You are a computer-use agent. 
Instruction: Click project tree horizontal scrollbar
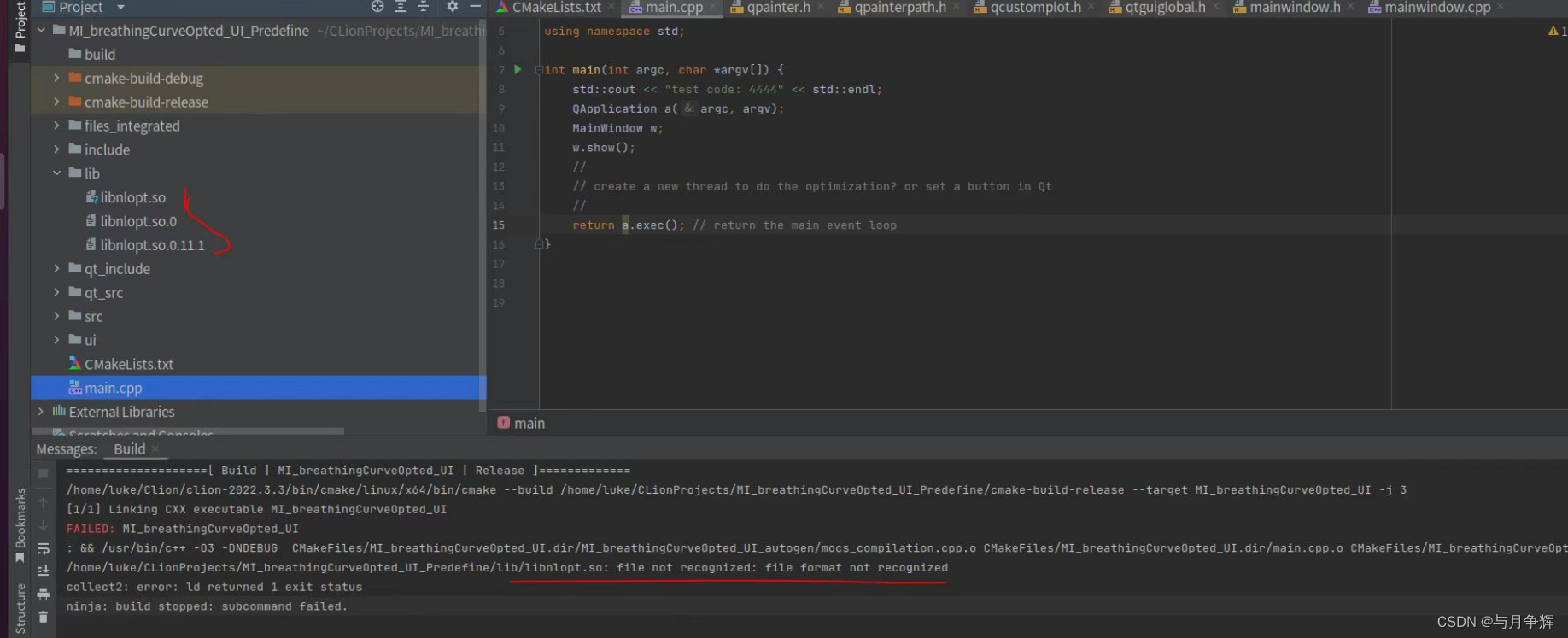[188, 431]
